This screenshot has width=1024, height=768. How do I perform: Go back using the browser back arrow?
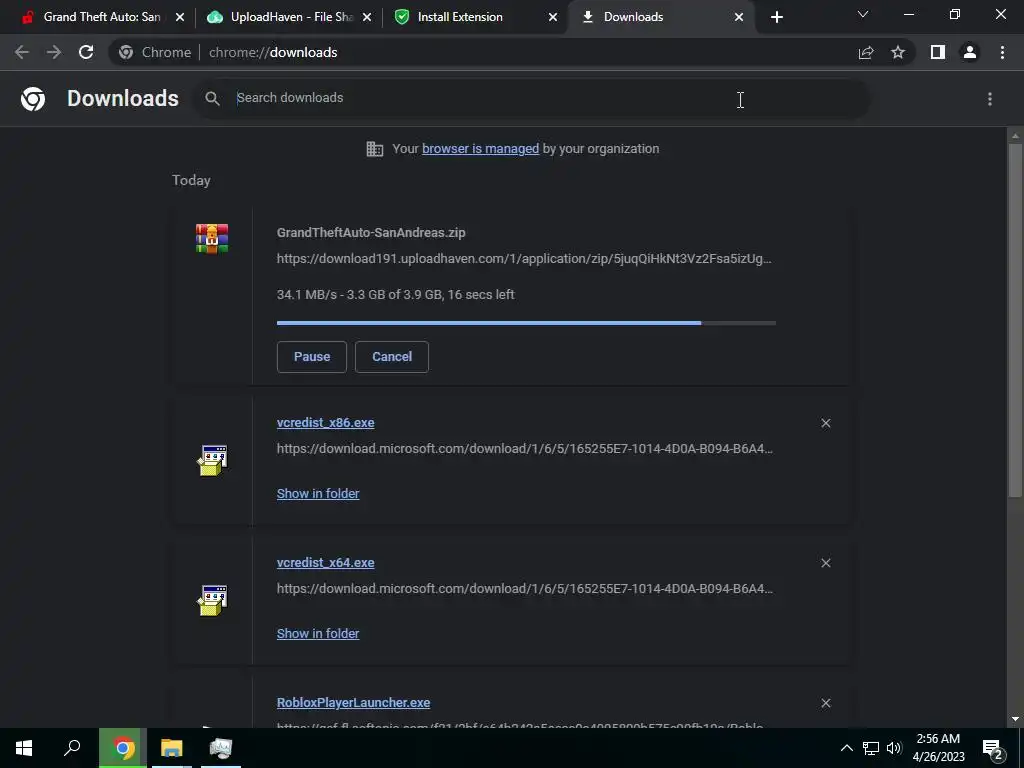(22, 52)
